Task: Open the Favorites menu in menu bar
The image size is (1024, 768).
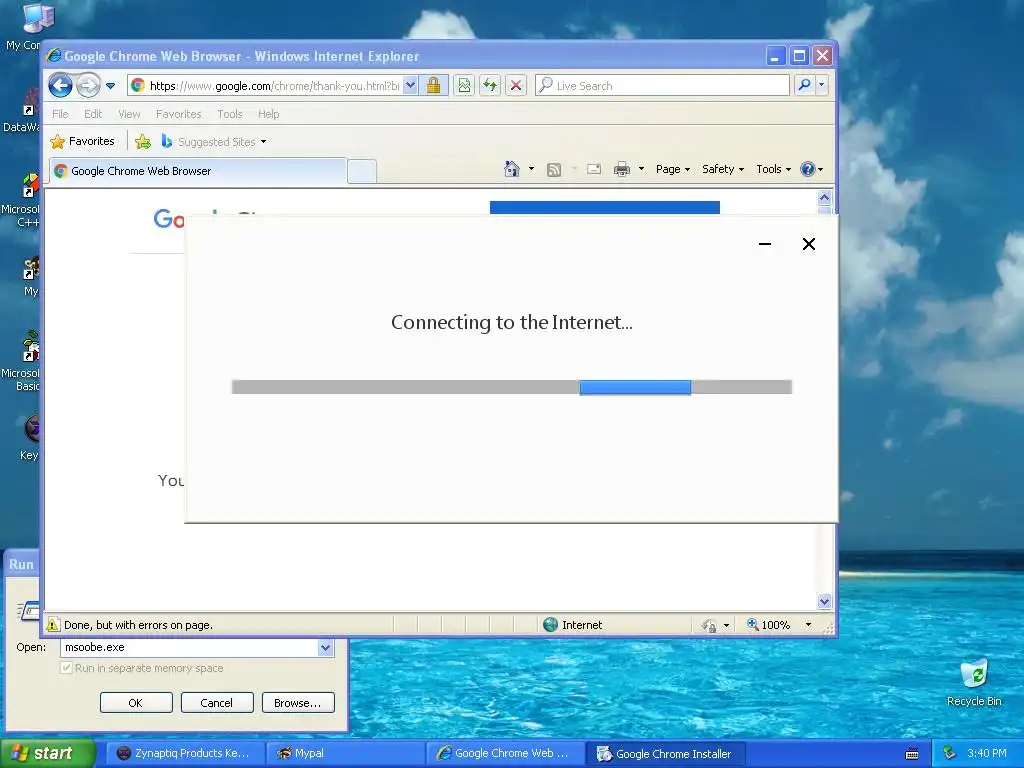Action: 178,114
